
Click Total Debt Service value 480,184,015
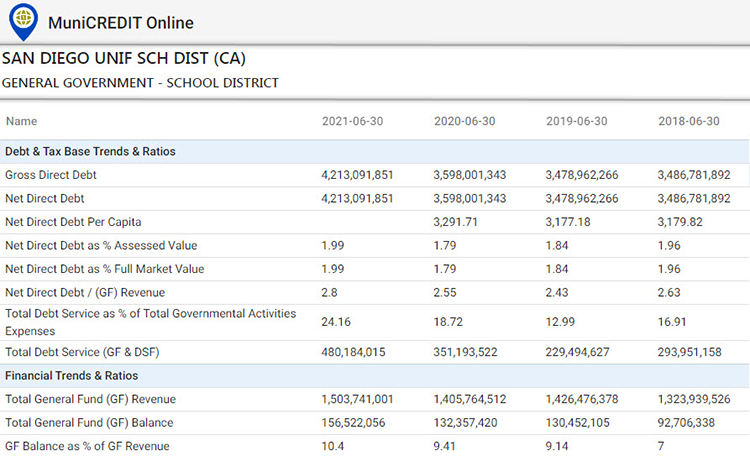pyautogui.click(x=353, y=352)
